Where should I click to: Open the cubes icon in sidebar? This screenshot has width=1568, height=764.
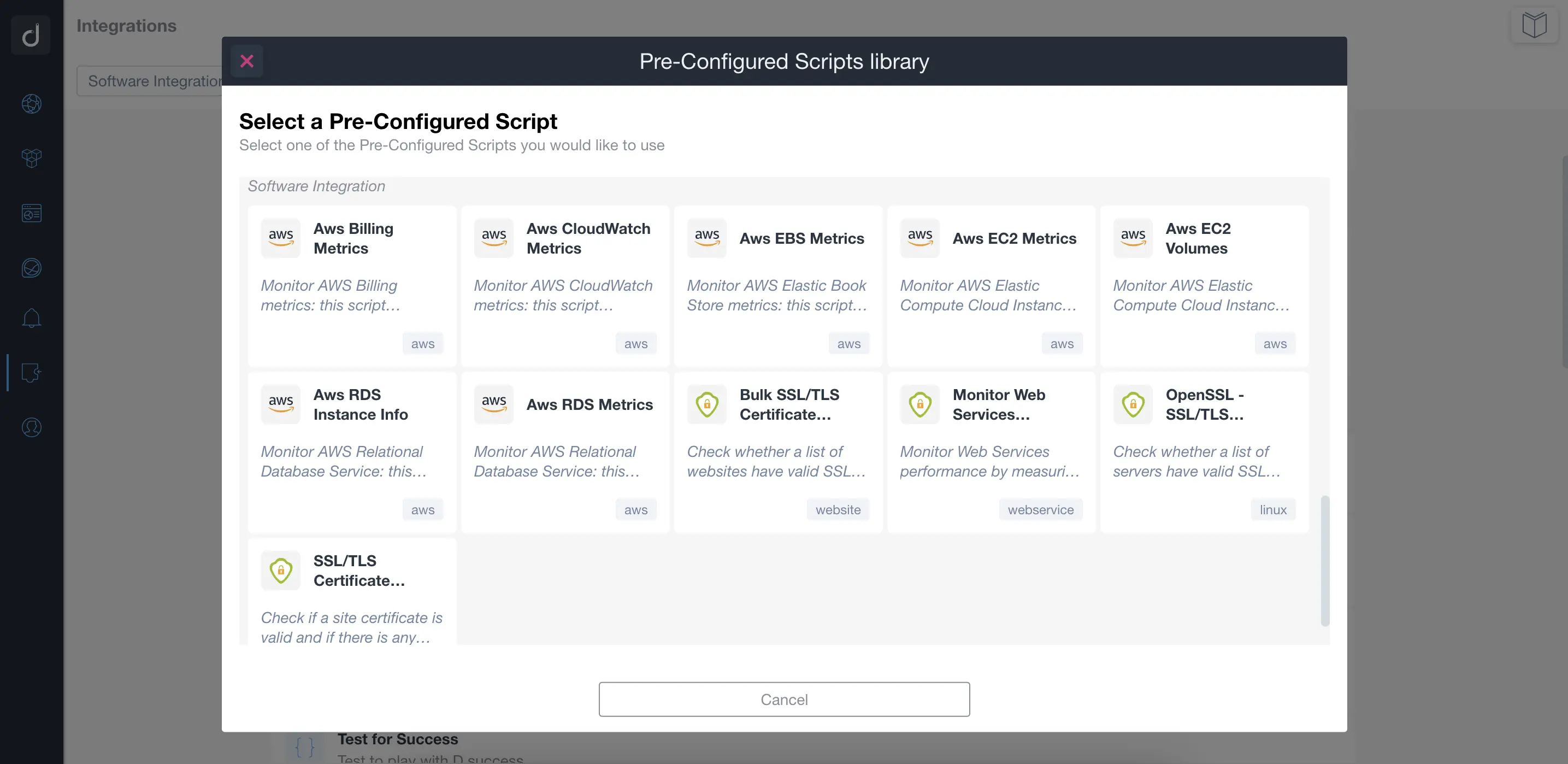click(x=32, y=158)
